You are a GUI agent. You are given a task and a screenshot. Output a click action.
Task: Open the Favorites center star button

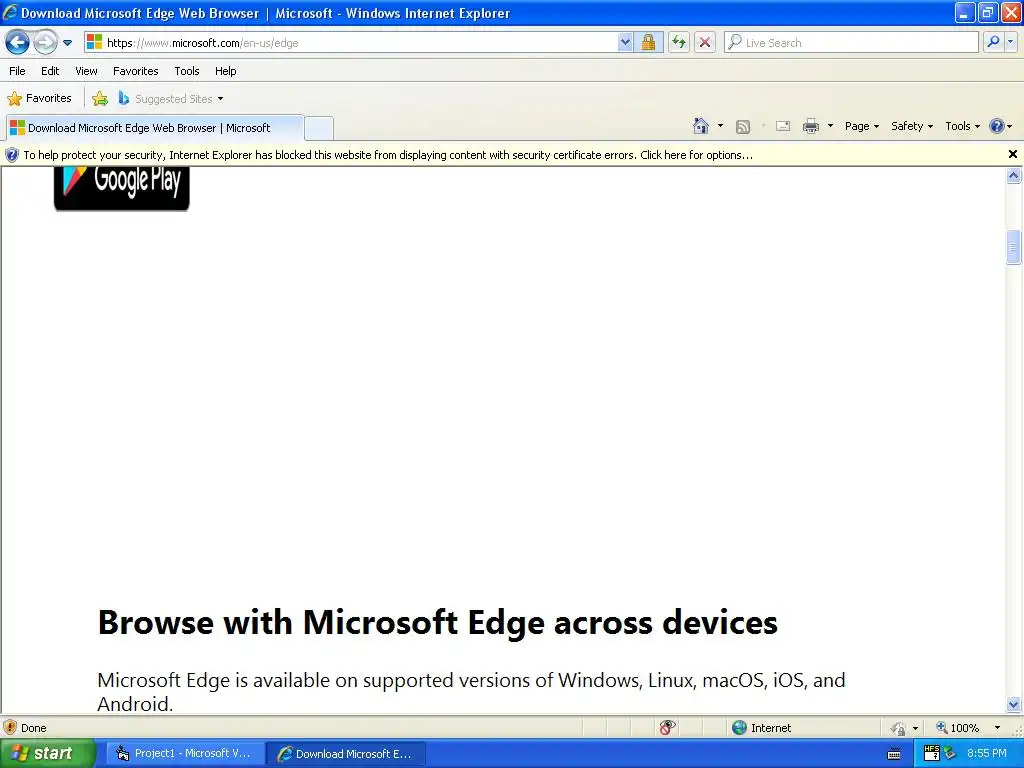click(39, 99)
